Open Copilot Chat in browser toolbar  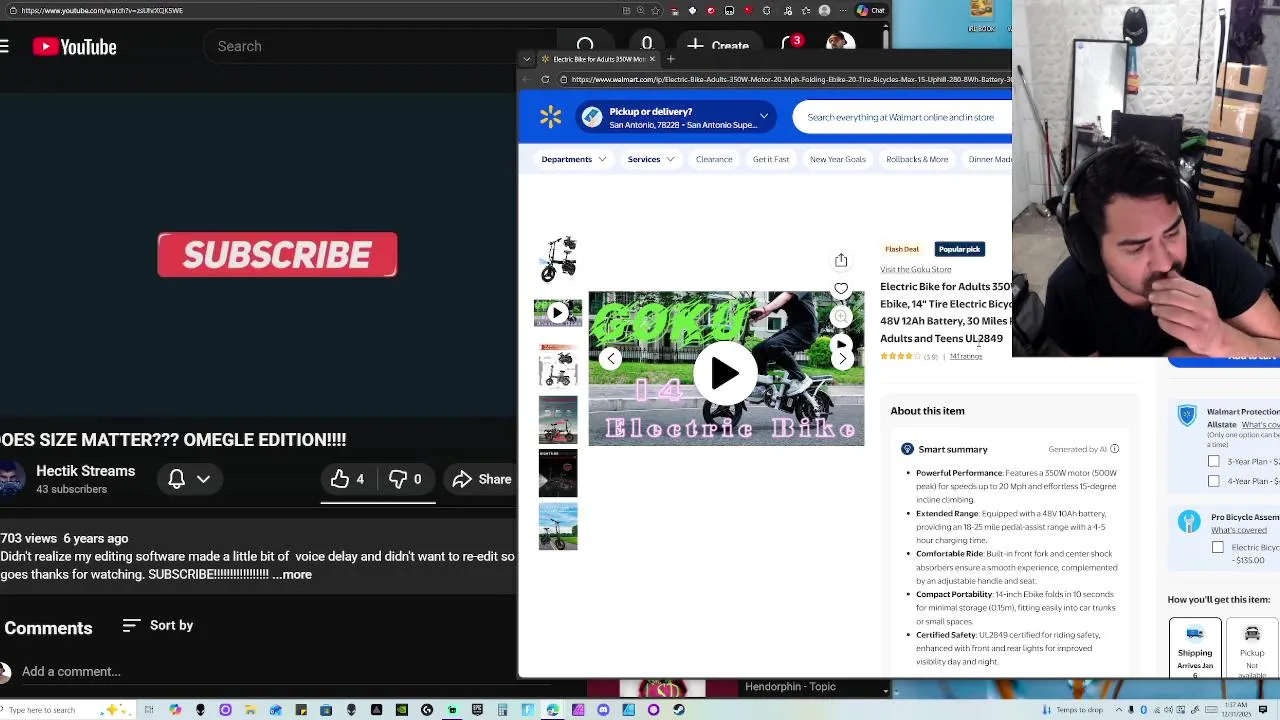(870, 11)
